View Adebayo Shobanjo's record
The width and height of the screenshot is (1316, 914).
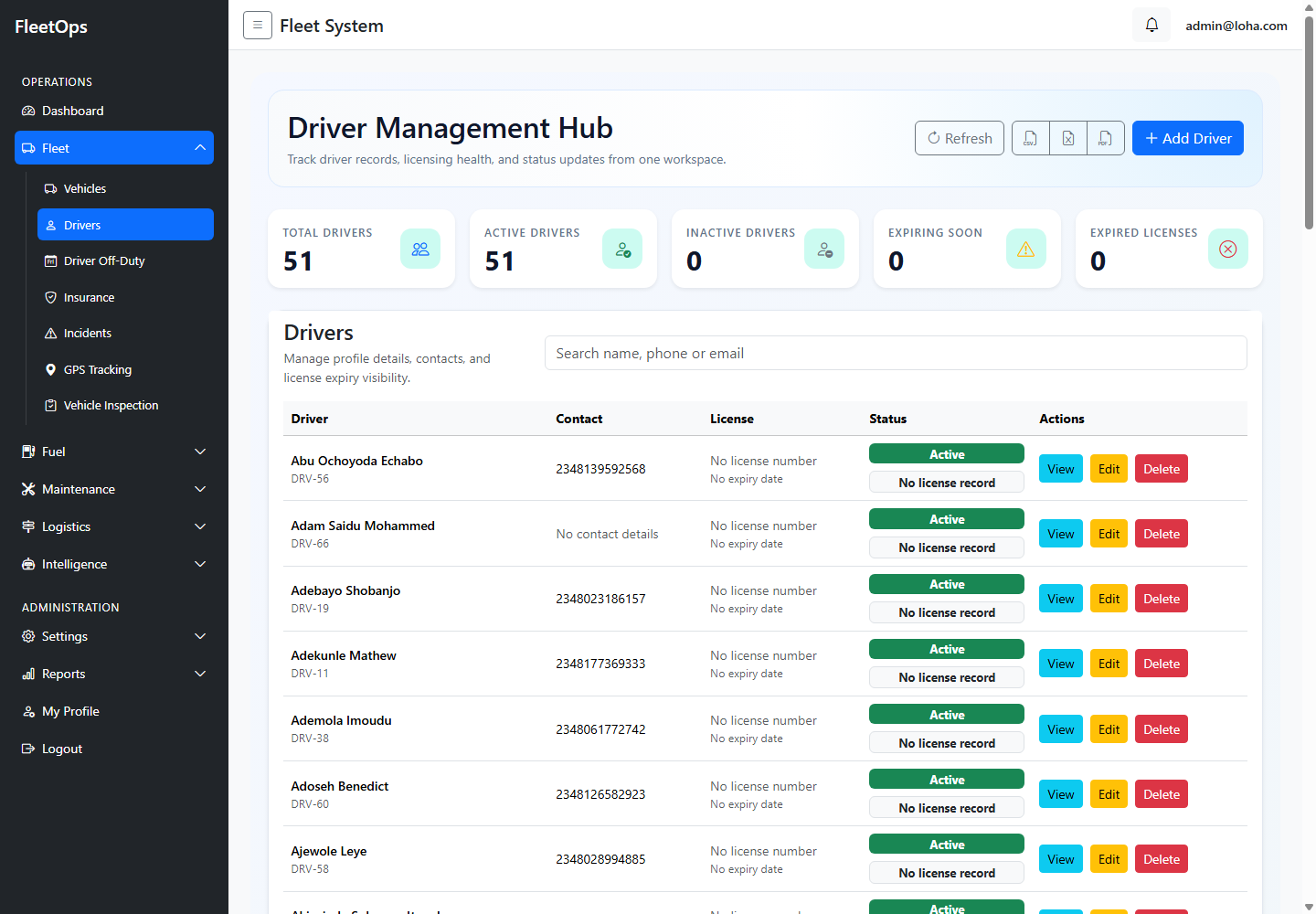point(1061,599)
